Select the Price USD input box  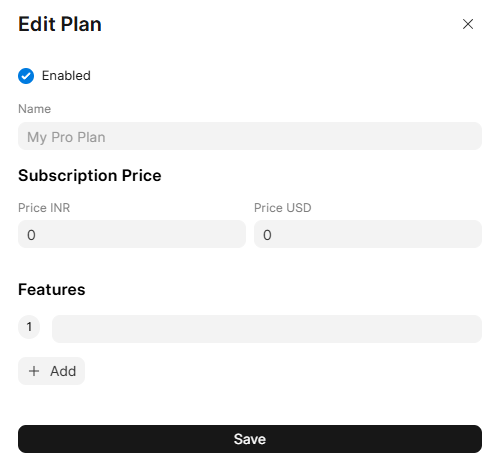pyautogui.click(x=368, y=234)
